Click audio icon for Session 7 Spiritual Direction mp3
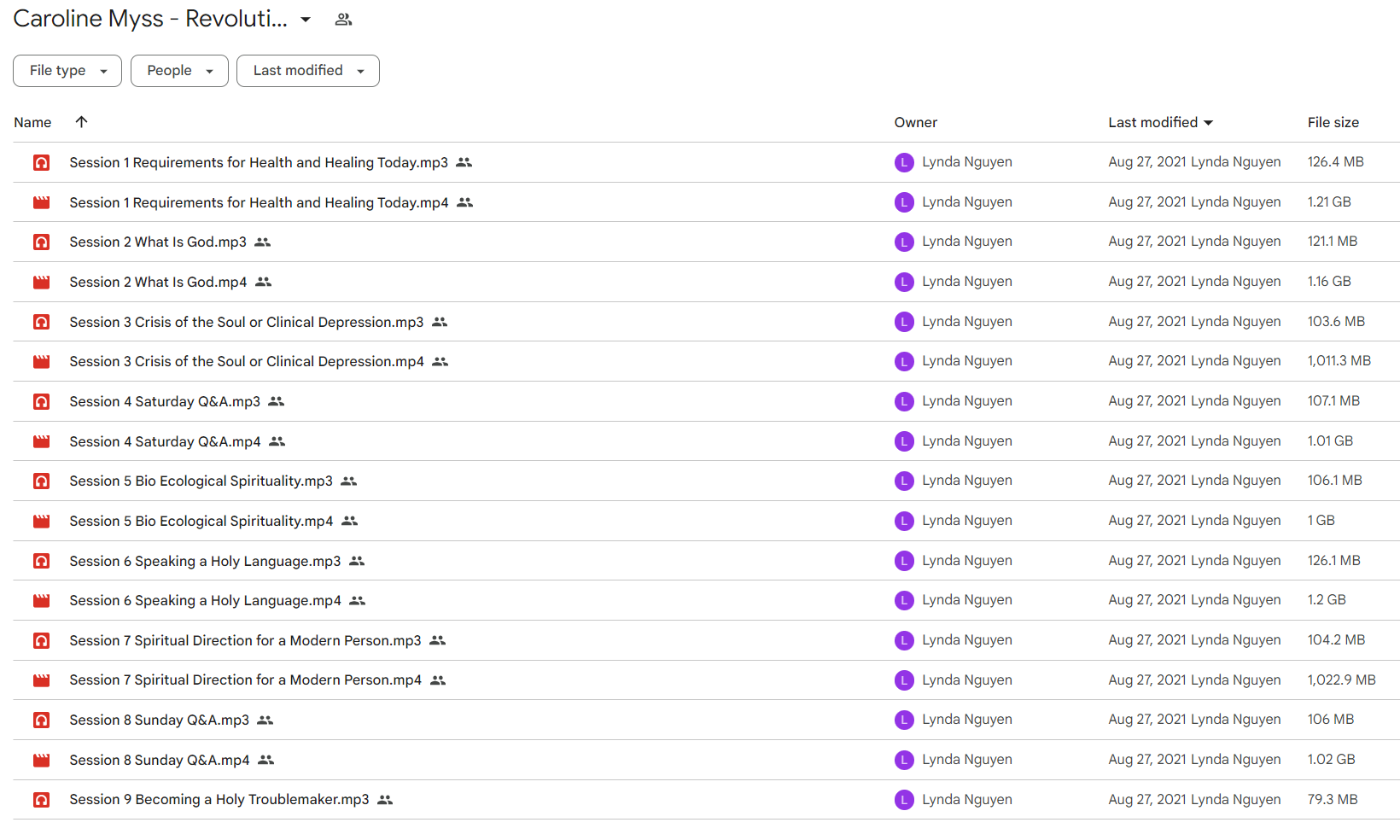The image size is (1400, 840). coord(41,640)
